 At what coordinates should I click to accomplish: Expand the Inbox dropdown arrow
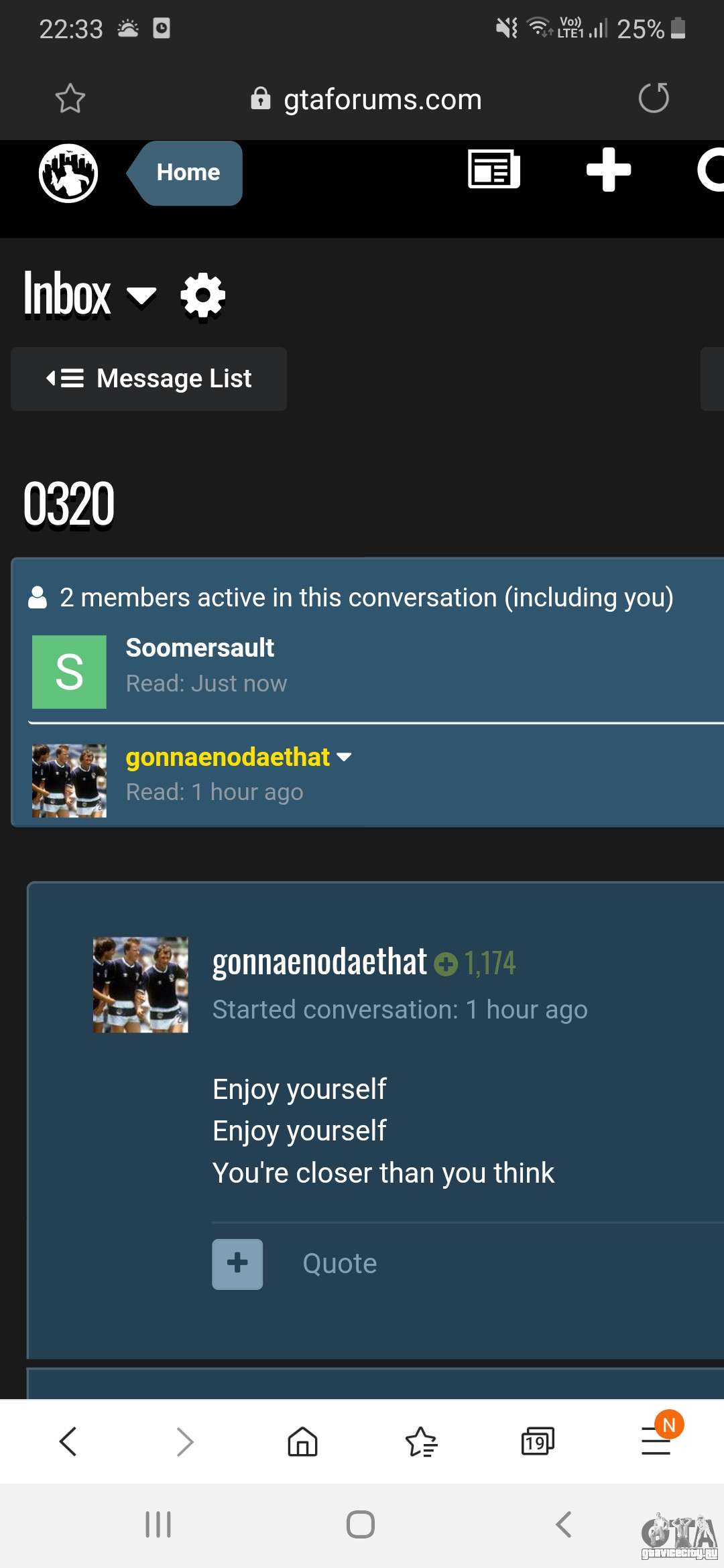[141, 296]
